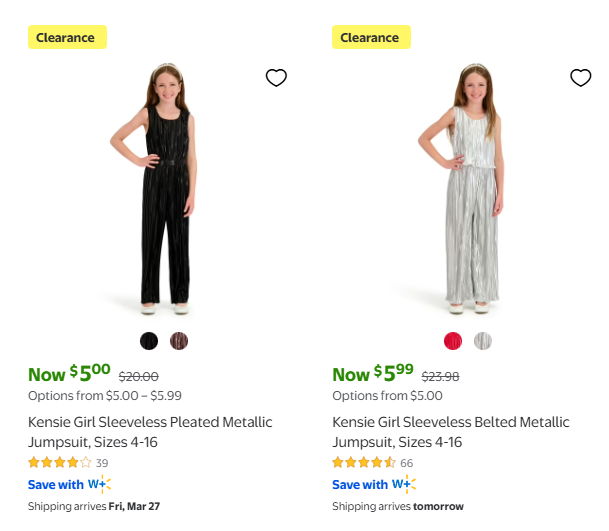The image size is (609, 531).
Task: Favorite the Belted Metallic Jumpsuit with heart icon
Action: pos(580,78)
